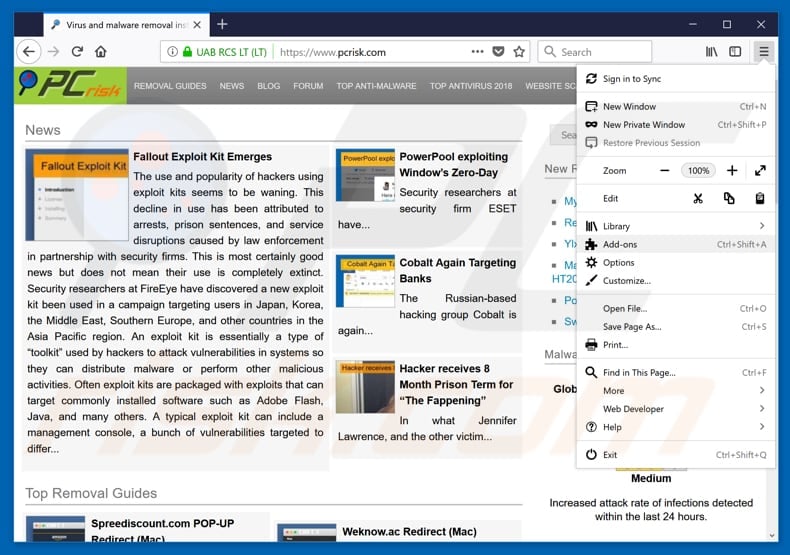Screen dimensions: 790x555
Task: Close the hamburger menu button
Action: click(x=764, y=51)
